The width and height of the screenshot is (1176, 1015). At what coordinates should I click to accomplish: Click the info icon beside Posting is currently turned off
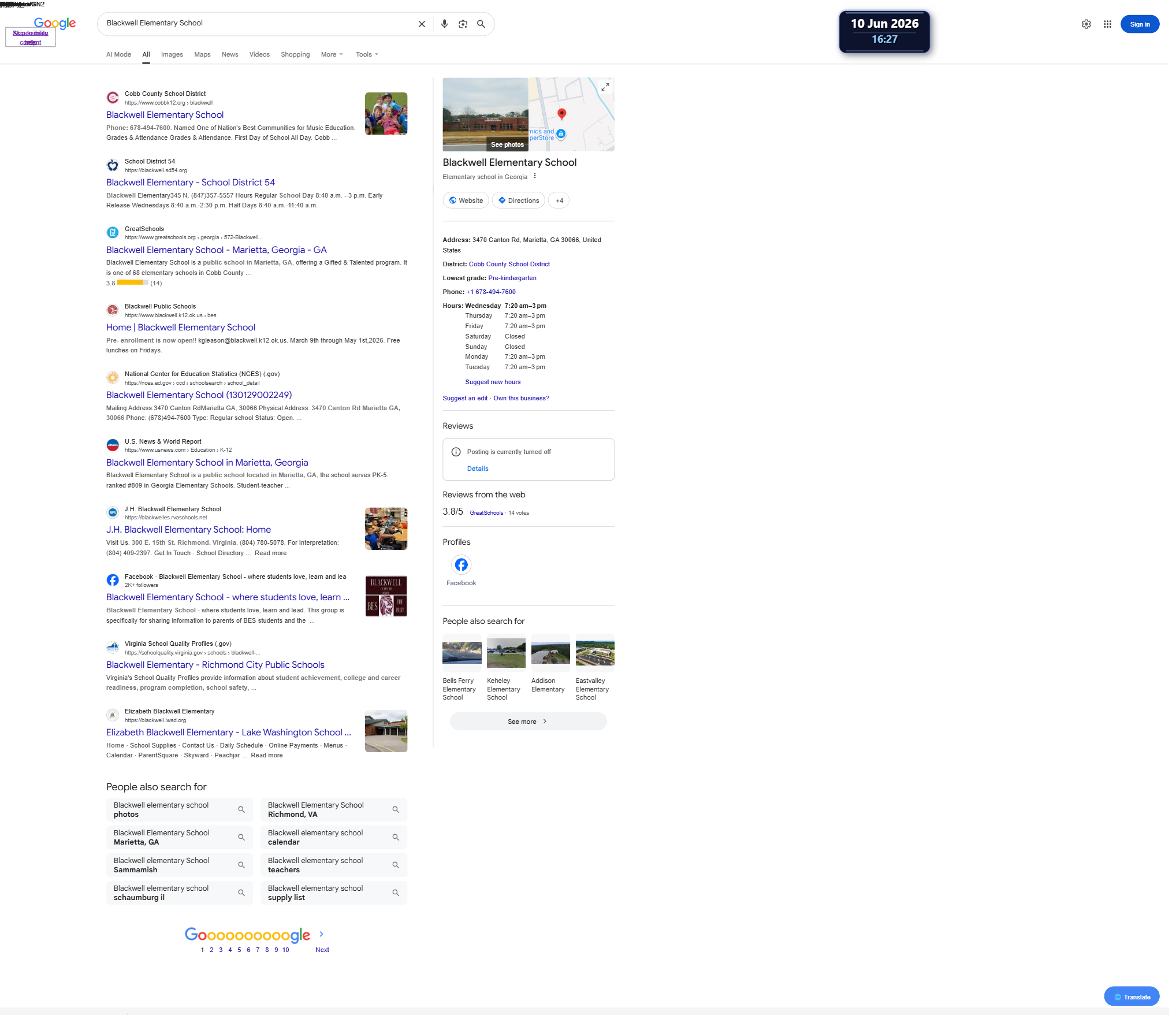point(456,452)
